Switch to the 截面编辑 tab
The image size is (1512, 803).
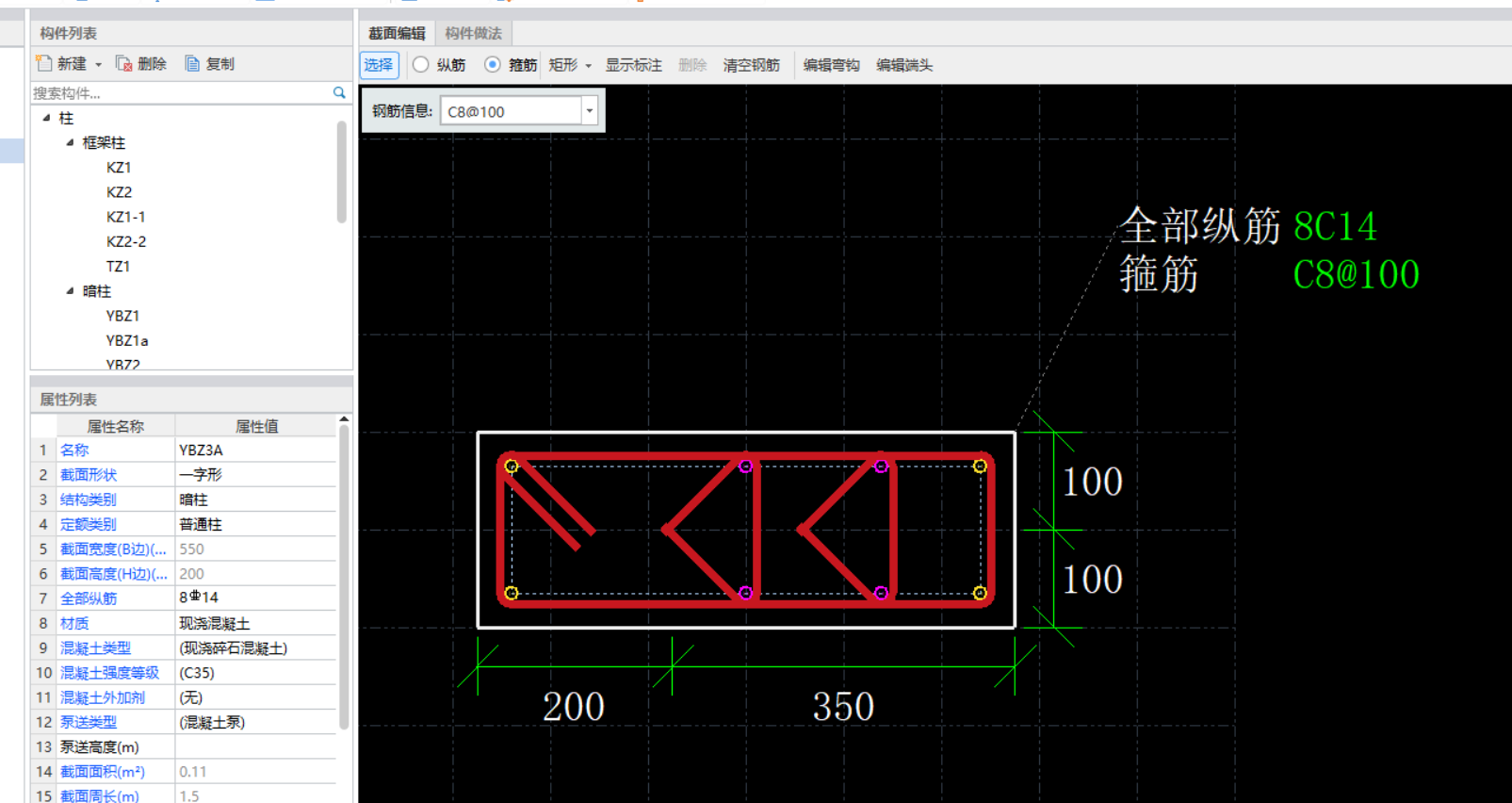397,33
